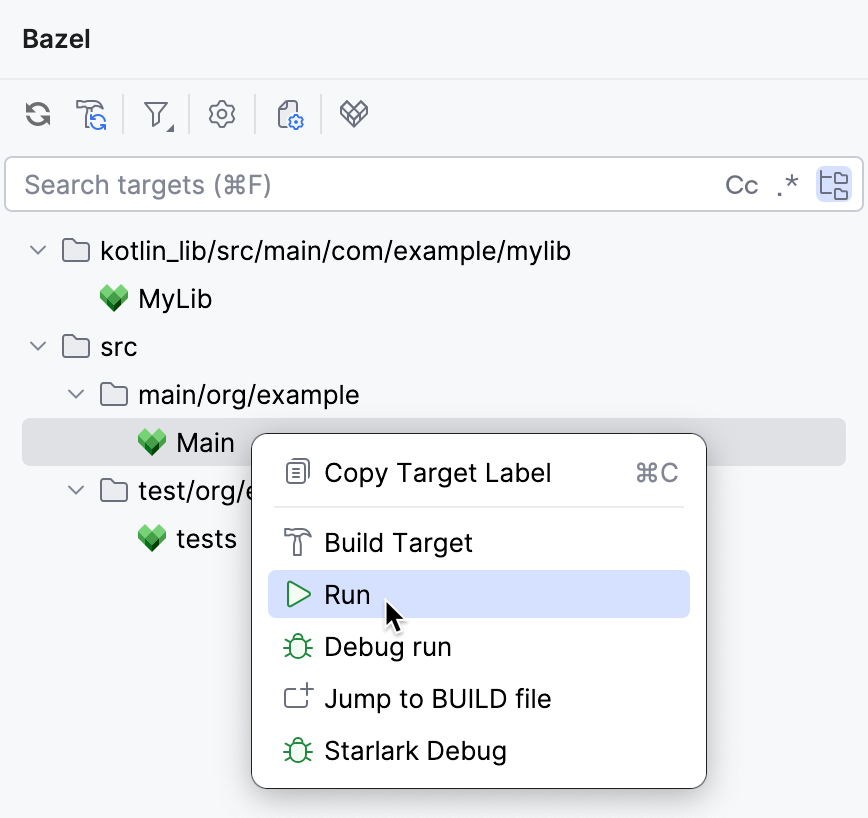868x818 pixels.
Task: Toggle regex (.*) search option
Action: point(788,185)
